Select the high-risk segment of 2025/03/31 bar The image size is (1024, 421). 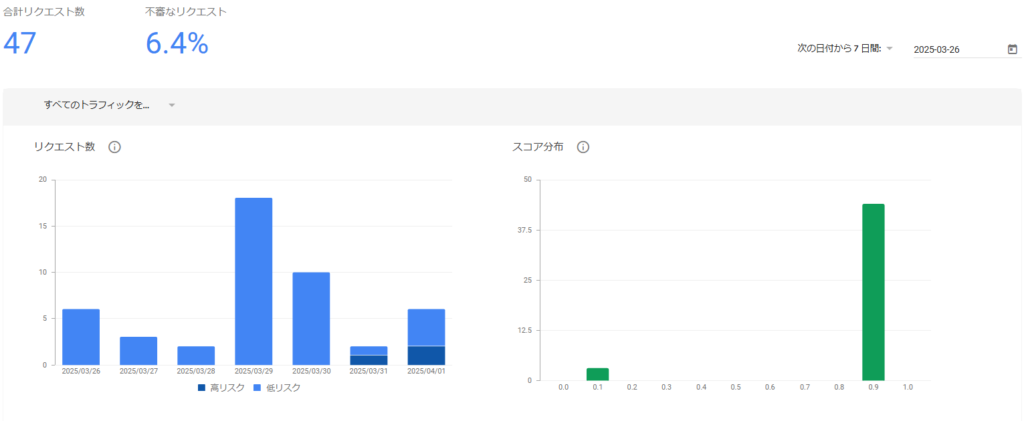(x=368, y=360)
